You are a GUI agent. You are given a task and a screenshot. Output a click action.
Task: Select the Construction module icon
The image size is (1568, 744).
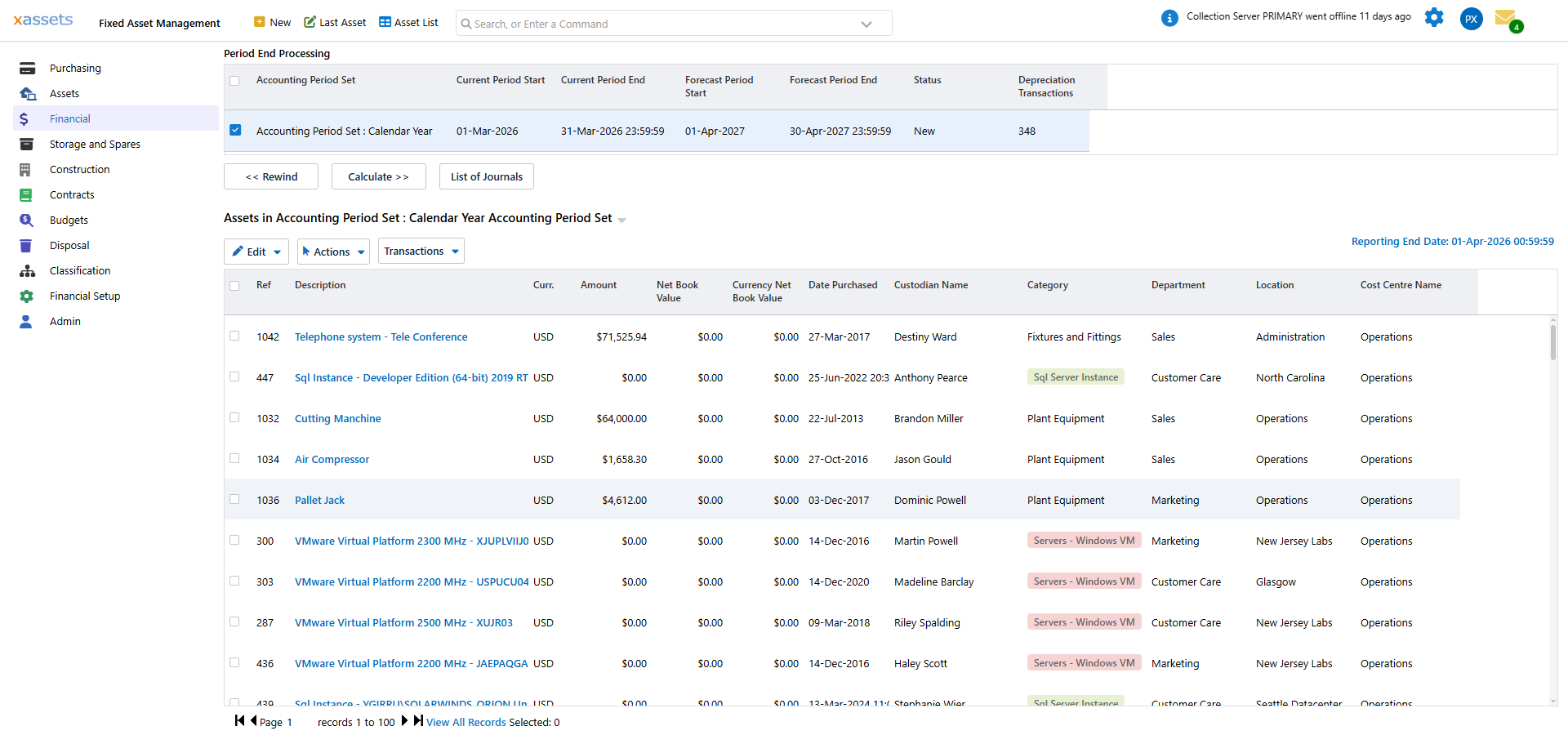(x=27, y=169)
